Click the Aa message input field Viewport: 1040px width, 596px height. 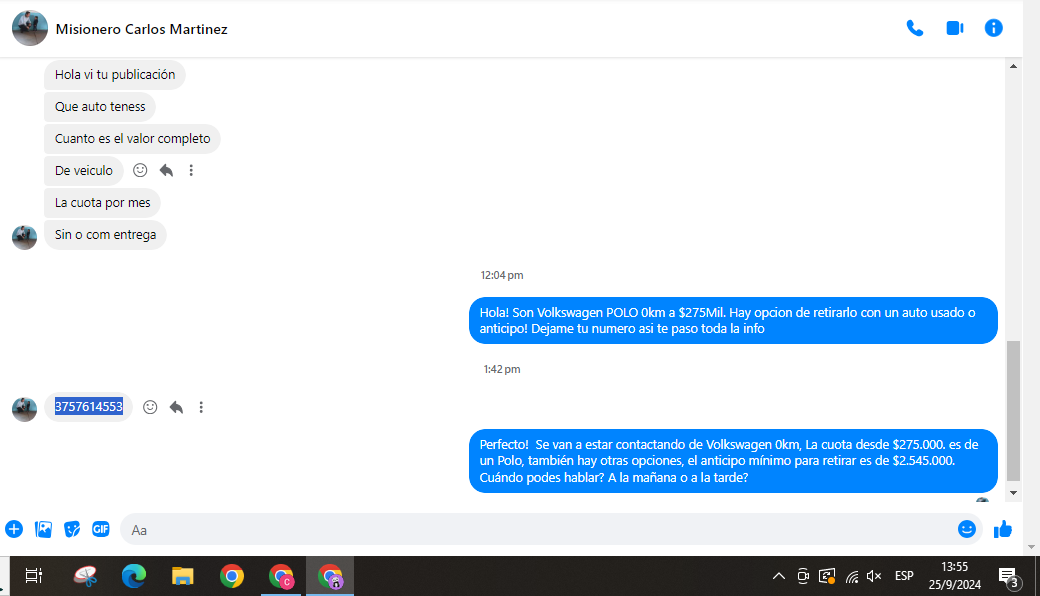(x=540, y=529)
